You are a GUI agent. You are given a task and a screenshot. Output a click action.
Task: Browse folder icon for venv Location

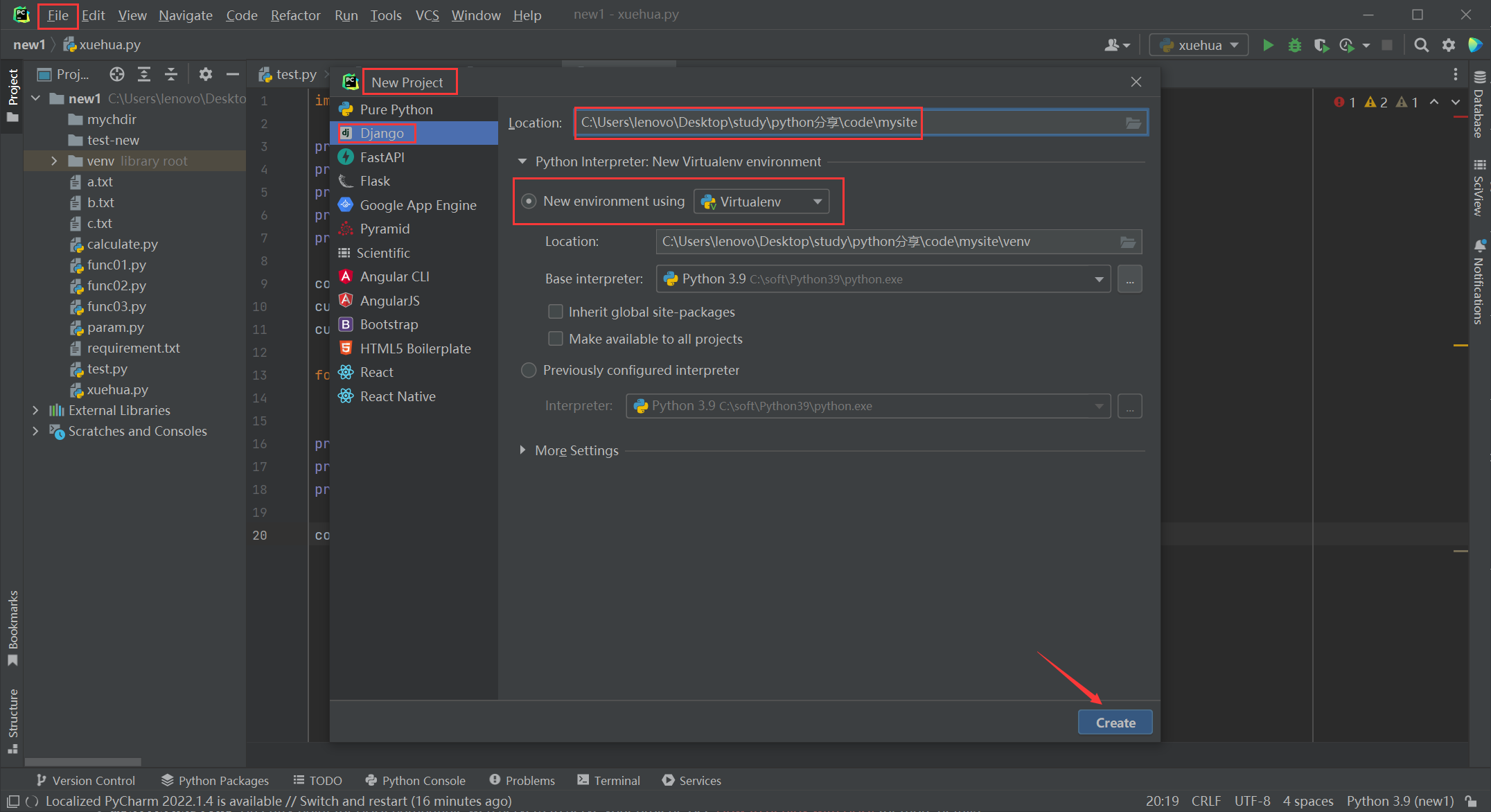click(x=1128, y=242)
